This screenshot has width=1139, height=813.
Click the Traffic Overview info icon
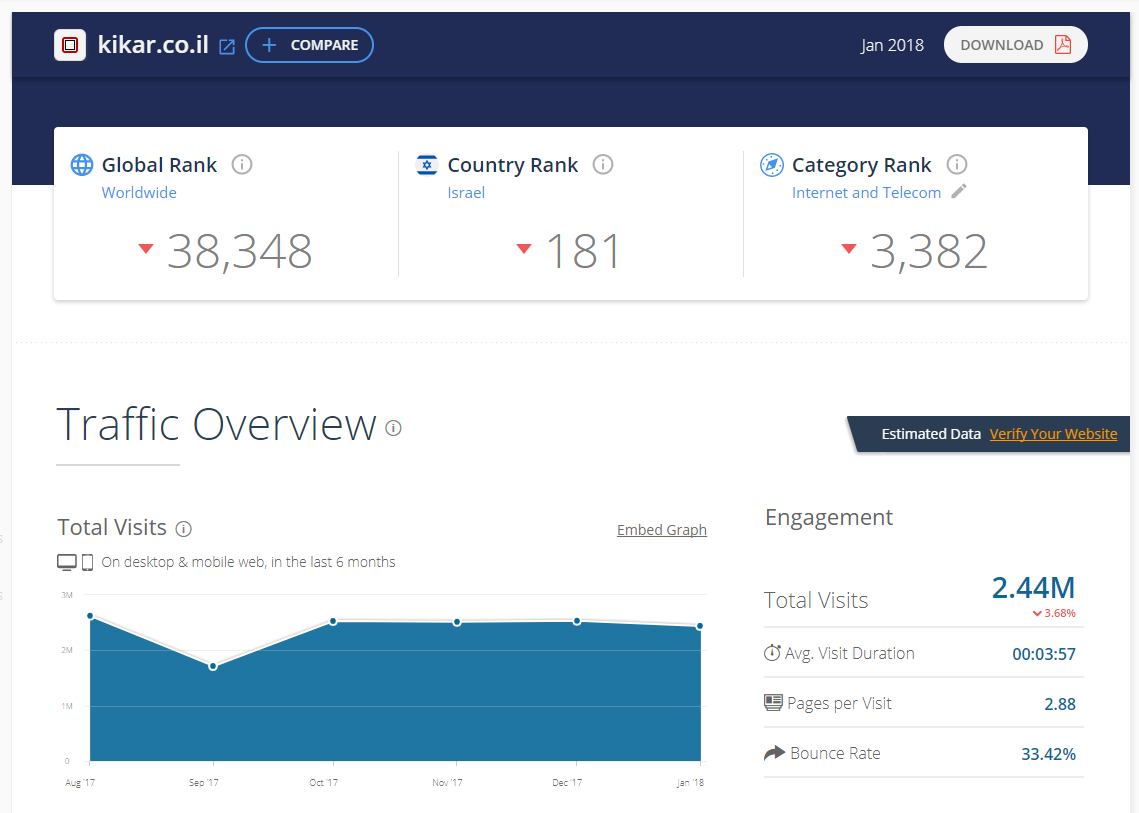(x=394, y=428)
